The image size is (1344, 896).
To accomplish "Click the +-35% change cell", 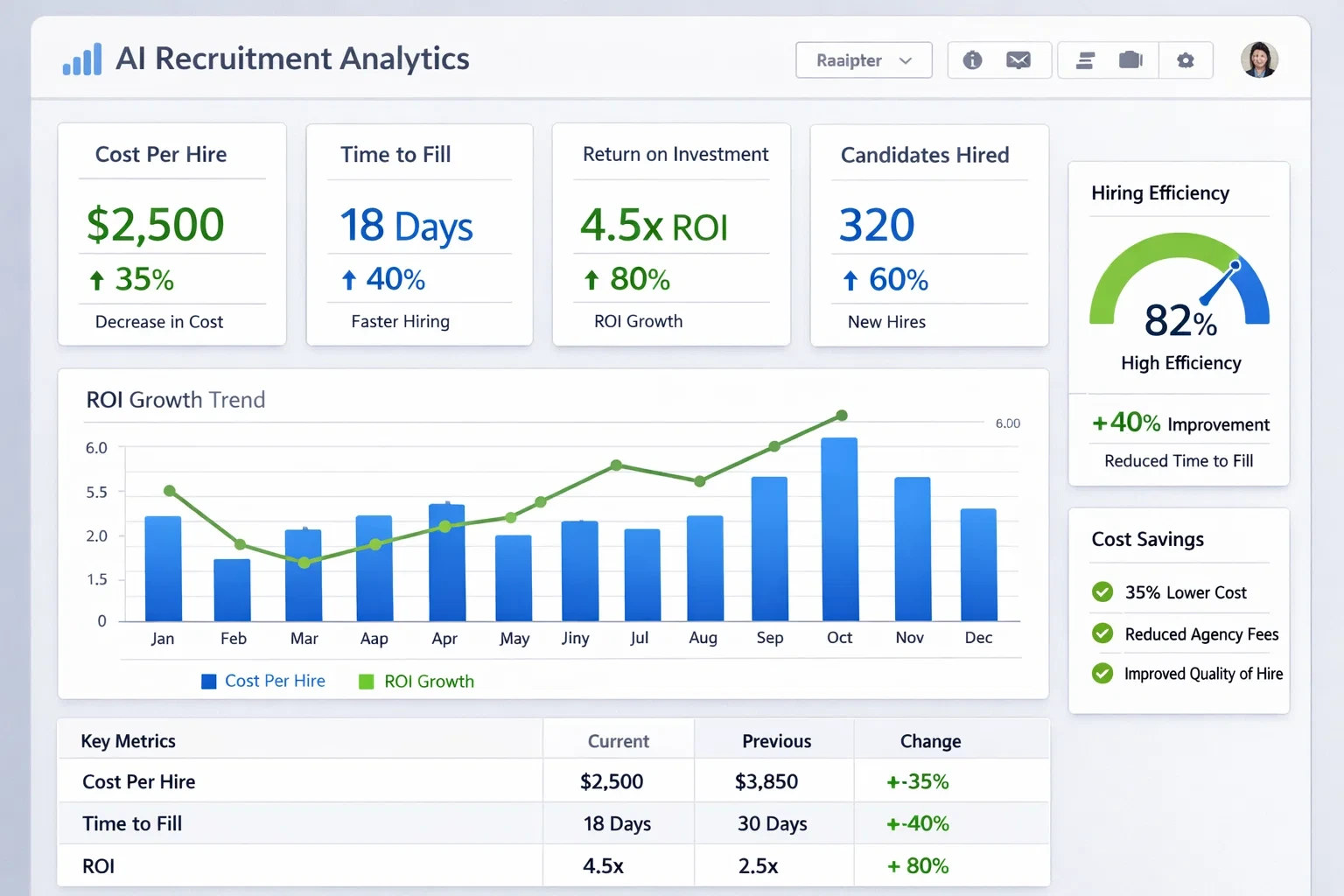I will 918,781.
